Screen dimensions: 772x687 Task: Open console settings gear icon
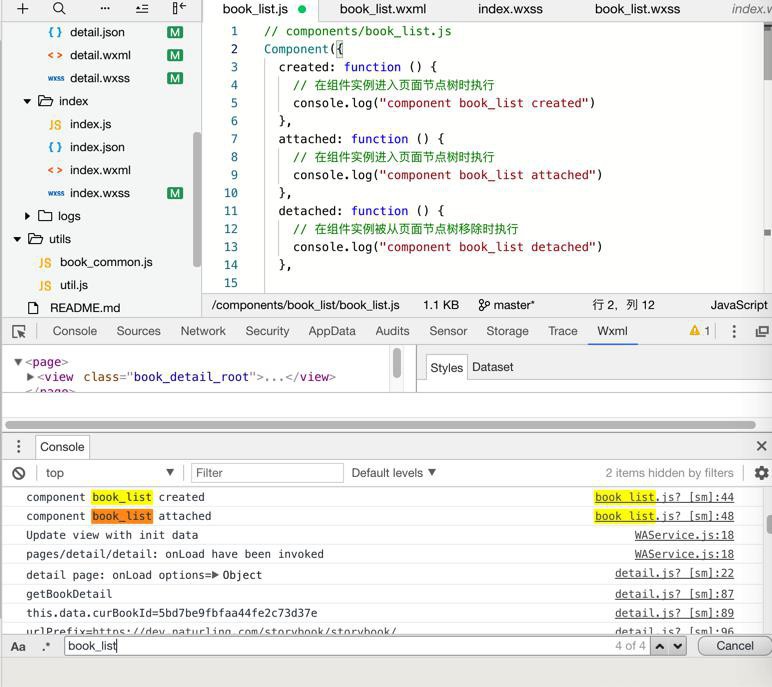coord(761,473)
